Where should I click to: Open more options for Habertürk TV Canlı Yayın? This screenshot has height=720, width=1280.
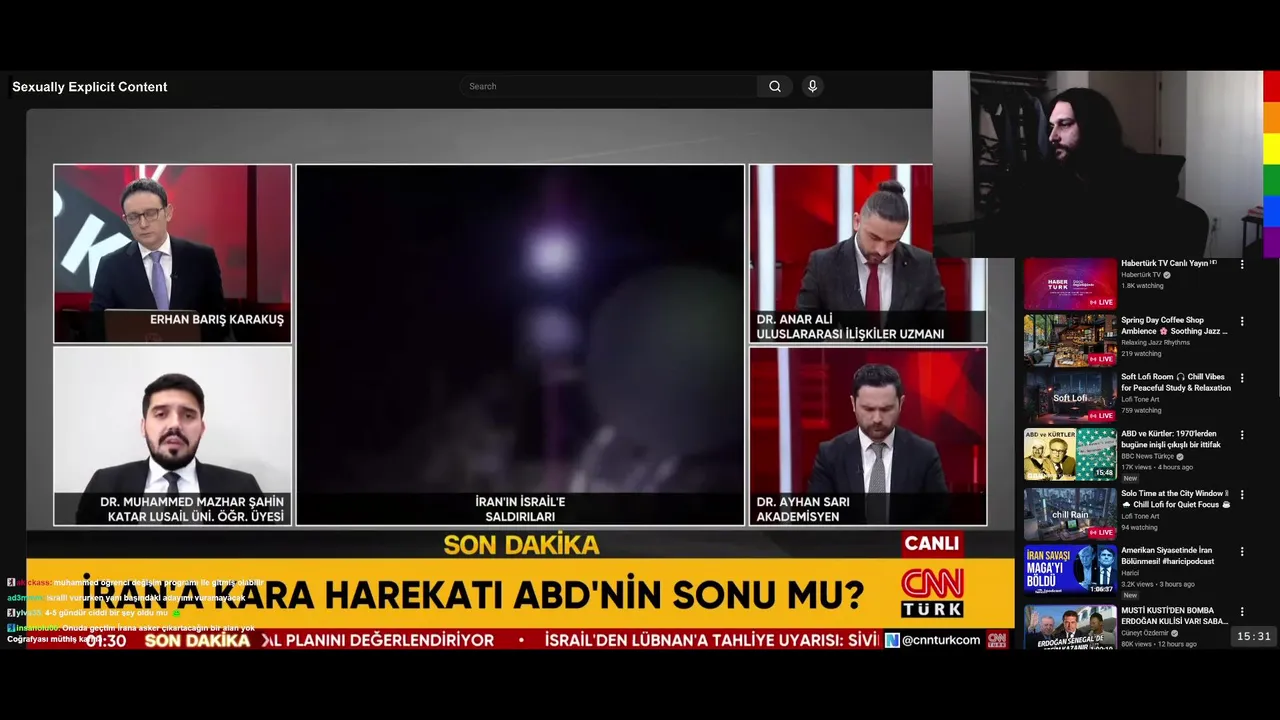(x=1242, y=265)
